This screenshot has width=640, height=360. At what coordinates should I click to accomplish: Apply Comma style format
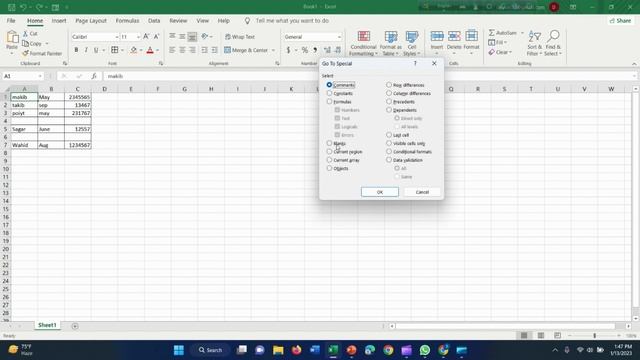315,50
